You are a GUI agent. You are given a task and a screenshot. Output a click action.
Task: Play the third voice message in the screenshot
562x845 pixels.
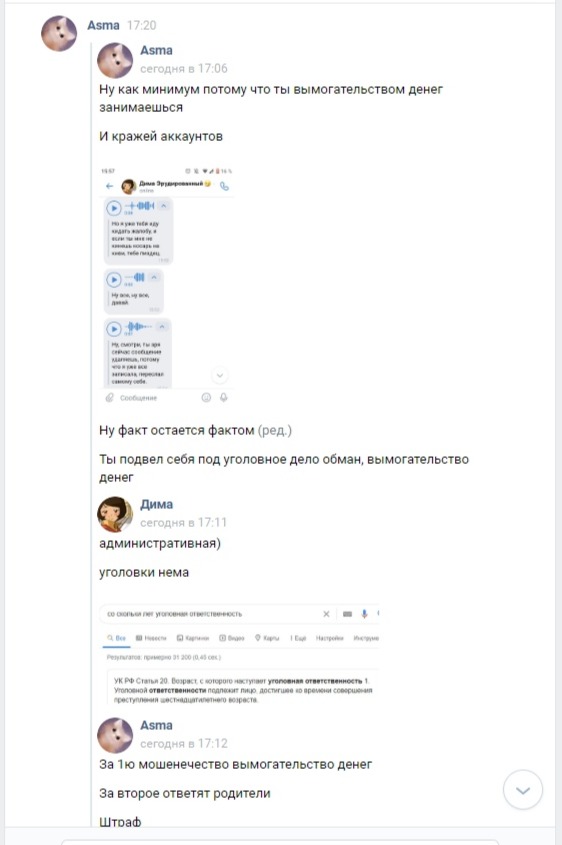click(x=114, y=328)
